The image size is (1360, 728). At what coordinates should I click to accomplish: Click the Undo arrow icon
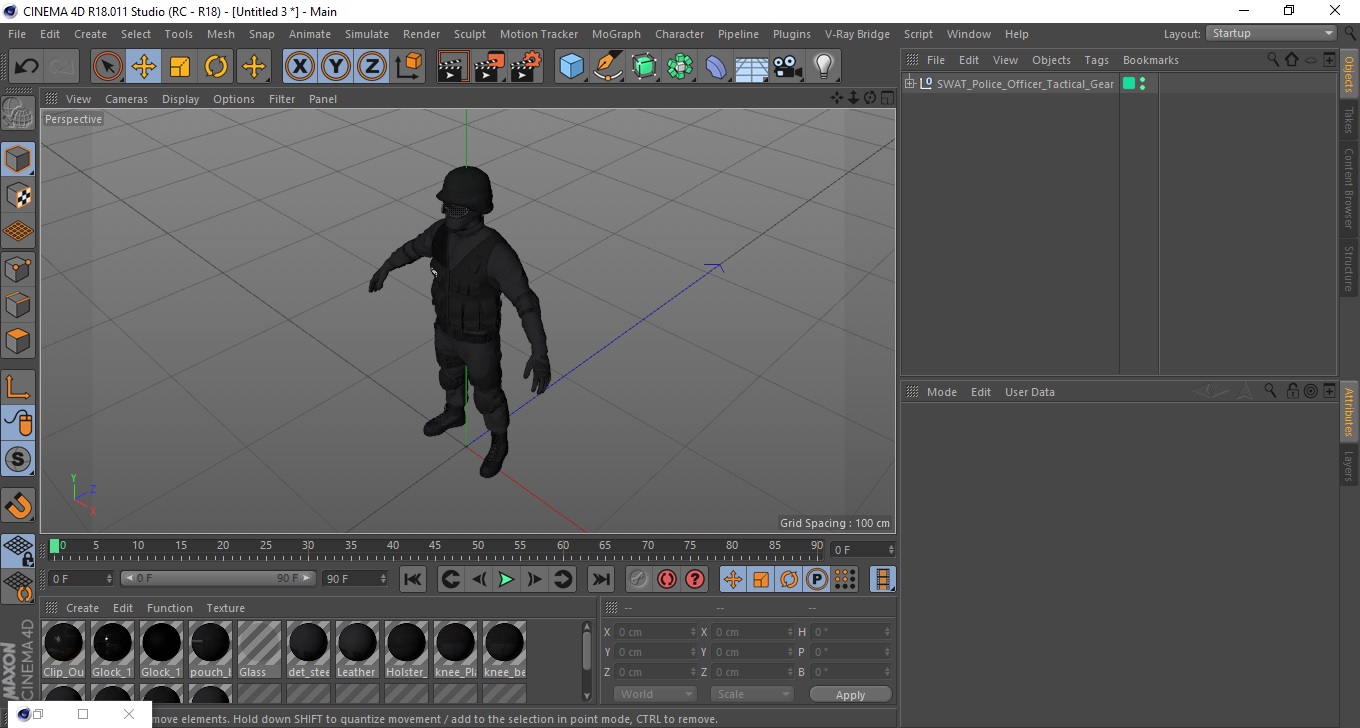pyautogui.click(x=26, y=67)
